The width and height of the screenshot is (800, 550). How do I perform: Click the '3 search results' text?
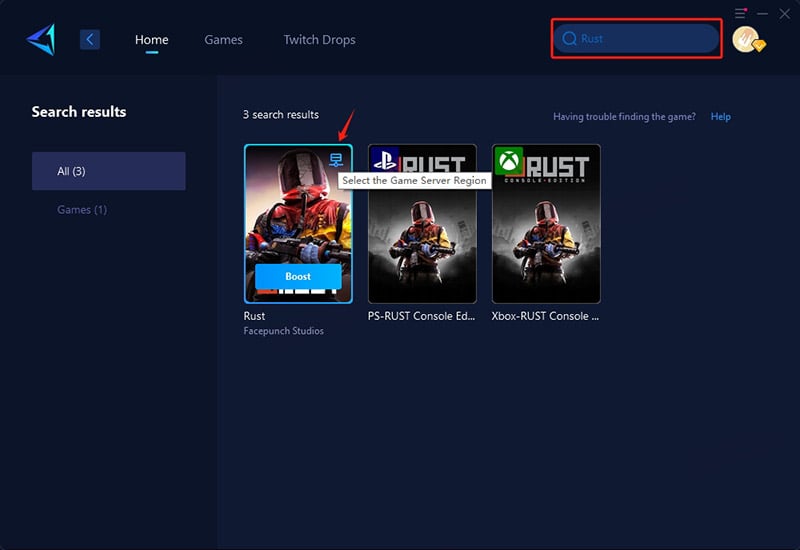281,115
